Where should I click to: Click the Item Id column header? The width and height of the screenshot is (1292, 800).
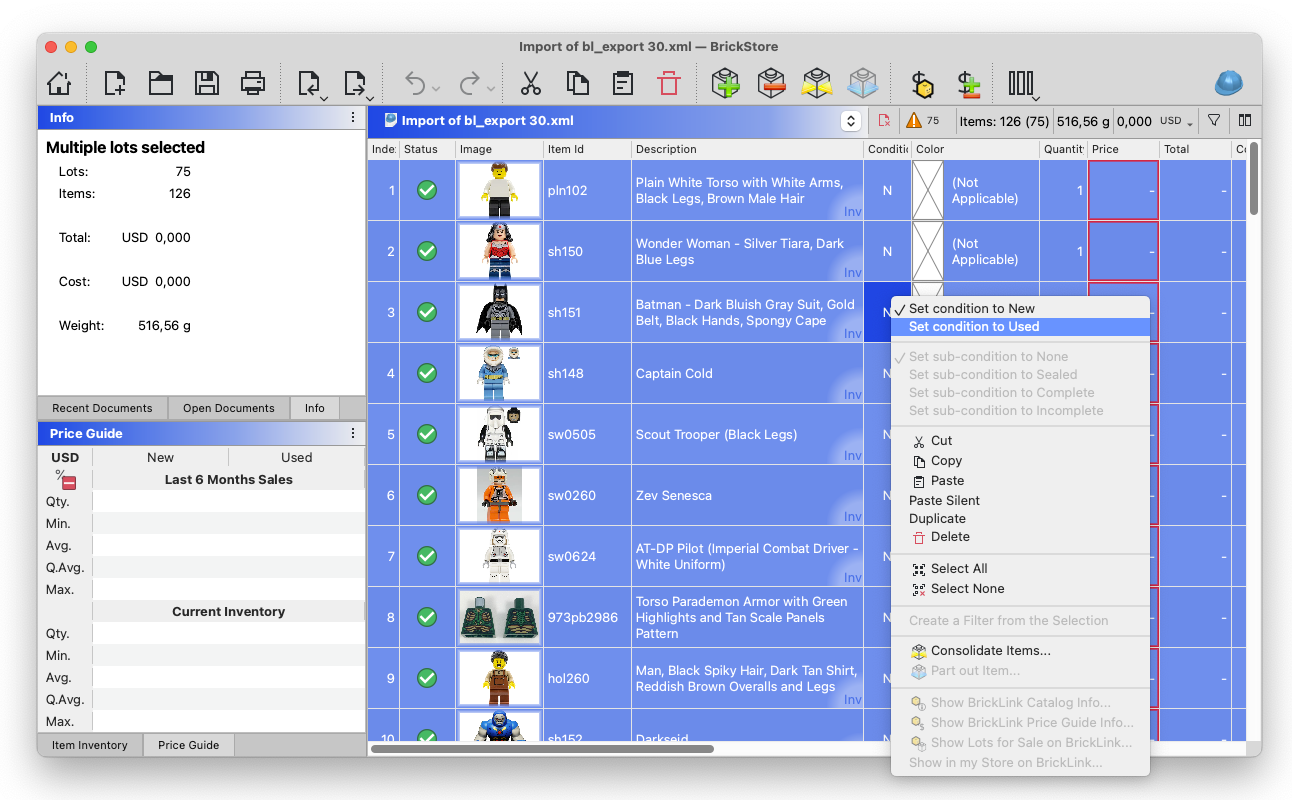[x=588, y=149]
